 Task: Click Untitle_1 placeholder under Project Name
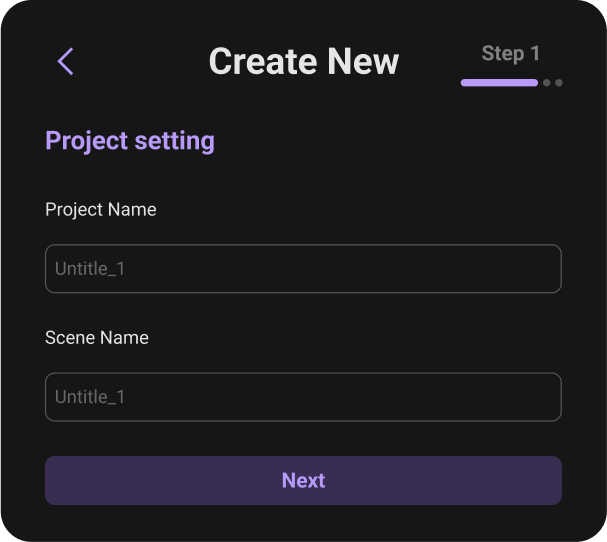pos(90,269)
